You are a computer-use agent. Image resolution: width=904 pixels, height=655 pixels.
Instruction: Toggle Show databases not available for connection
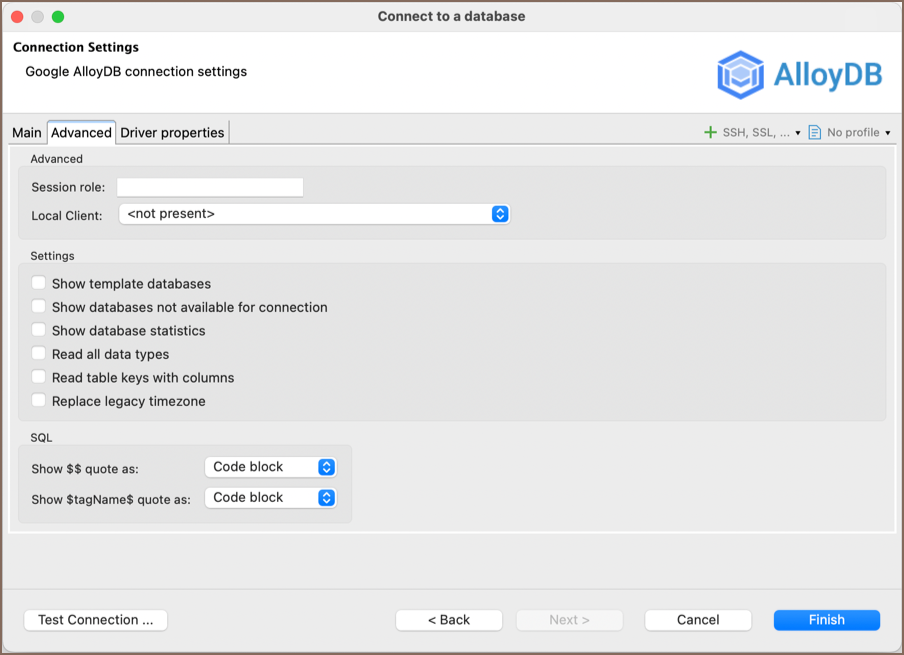(x=39, y=307)
